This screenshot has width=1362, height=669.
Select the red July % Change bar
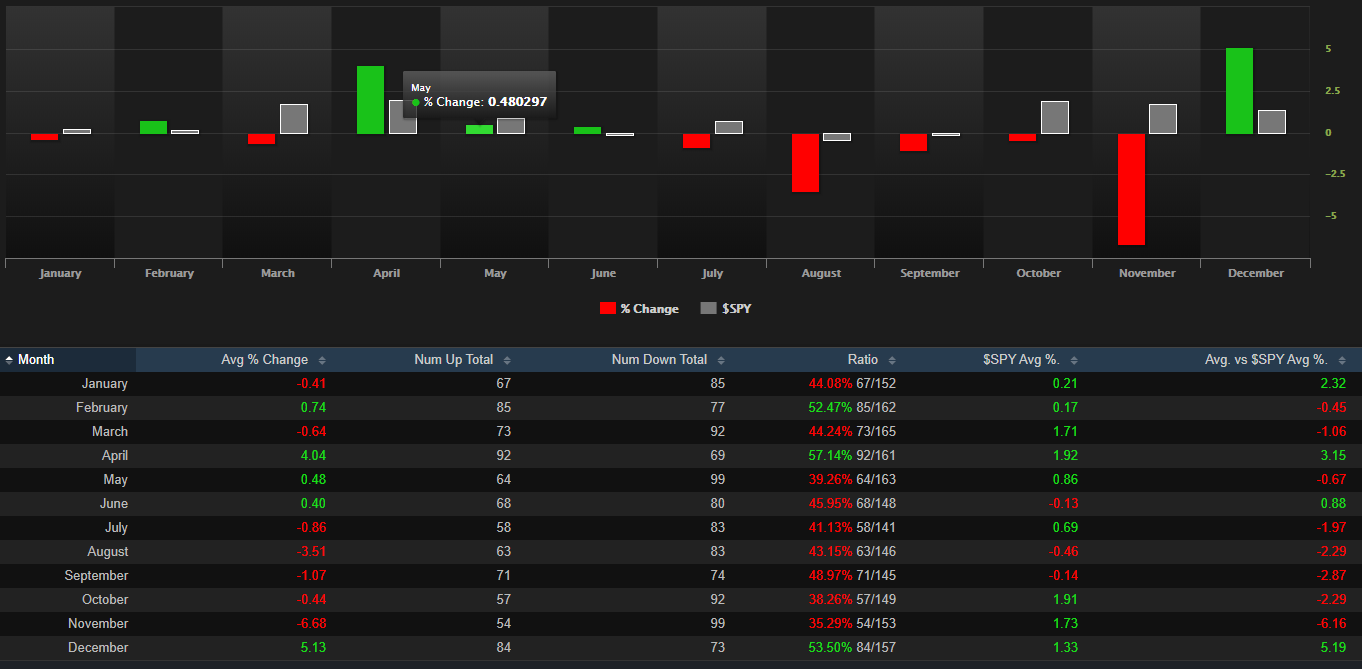(x=696, y=141)
